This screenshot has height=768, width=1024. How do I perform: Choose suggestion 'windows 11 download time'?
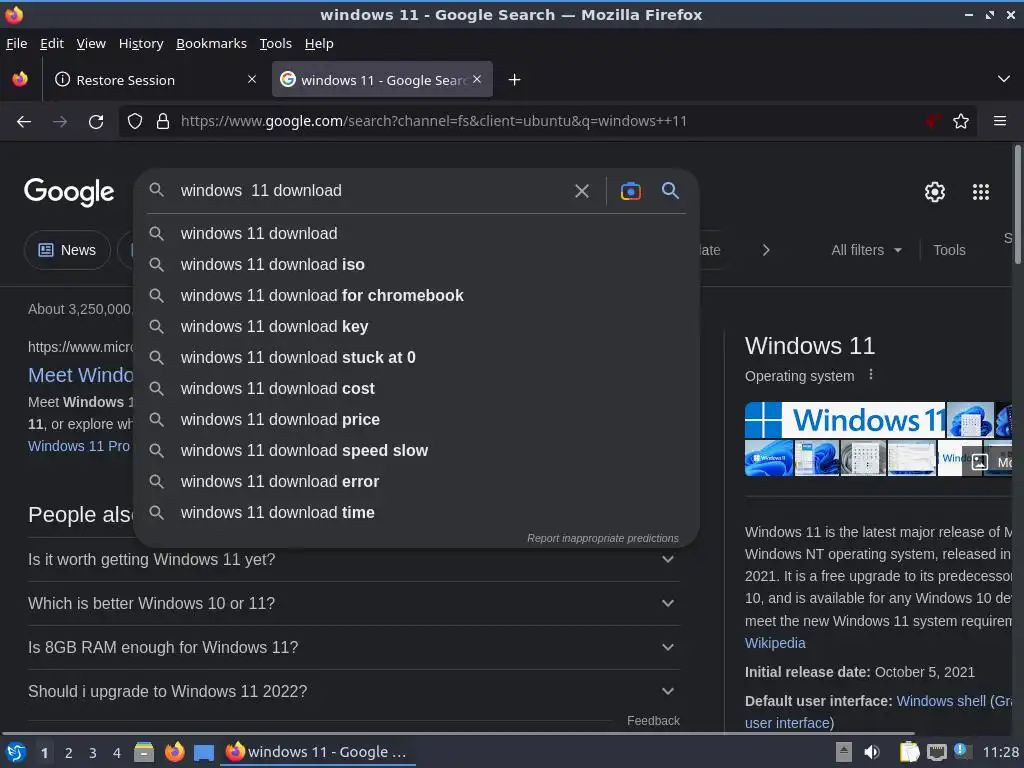417,513
